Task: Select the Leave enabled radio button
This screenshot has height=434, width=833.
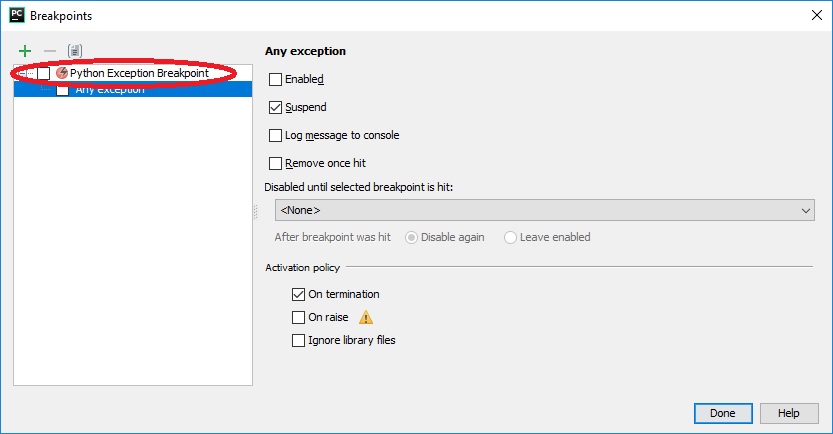Action: 511,237
